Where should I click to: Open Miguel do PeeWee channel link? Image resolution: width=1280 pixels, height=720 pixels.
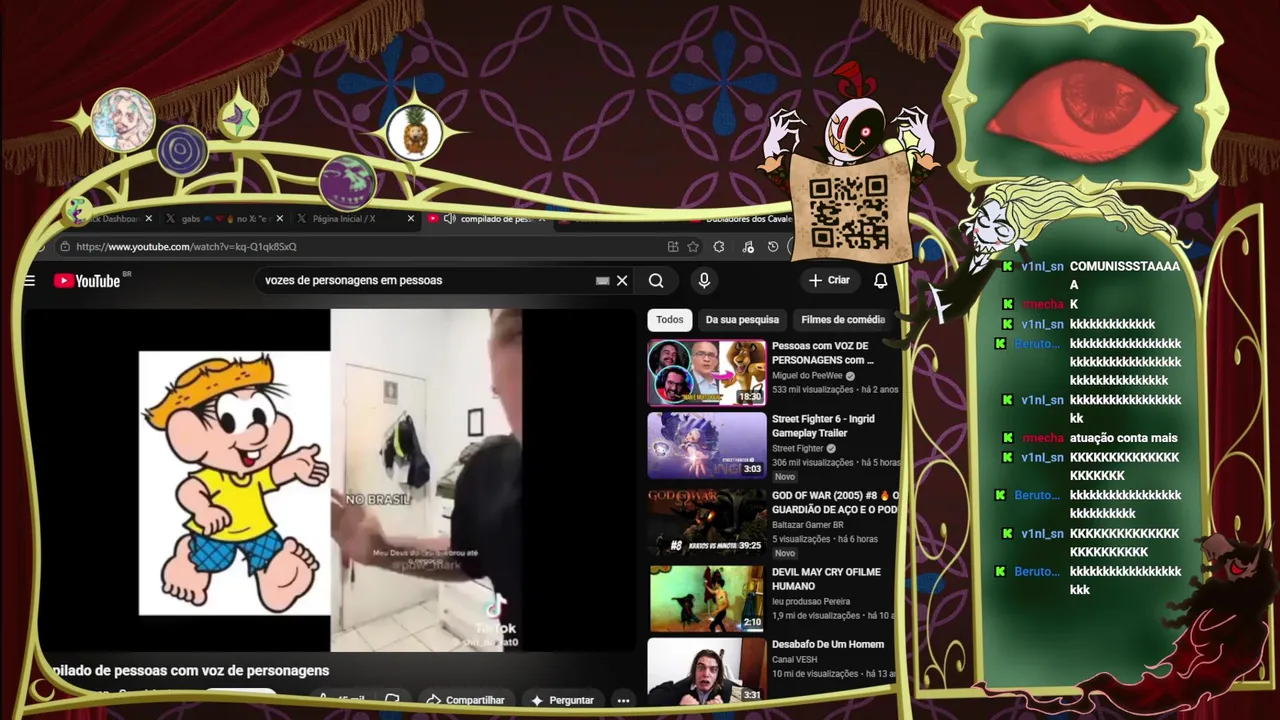807,376
